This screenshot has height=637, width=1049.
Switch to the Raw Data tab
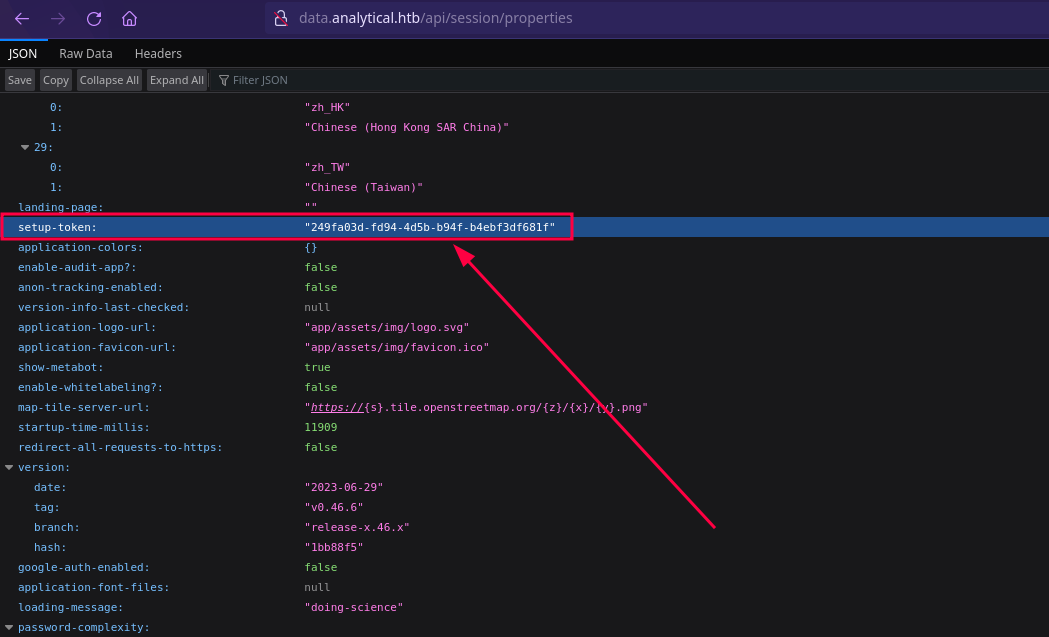pos(86,53)
